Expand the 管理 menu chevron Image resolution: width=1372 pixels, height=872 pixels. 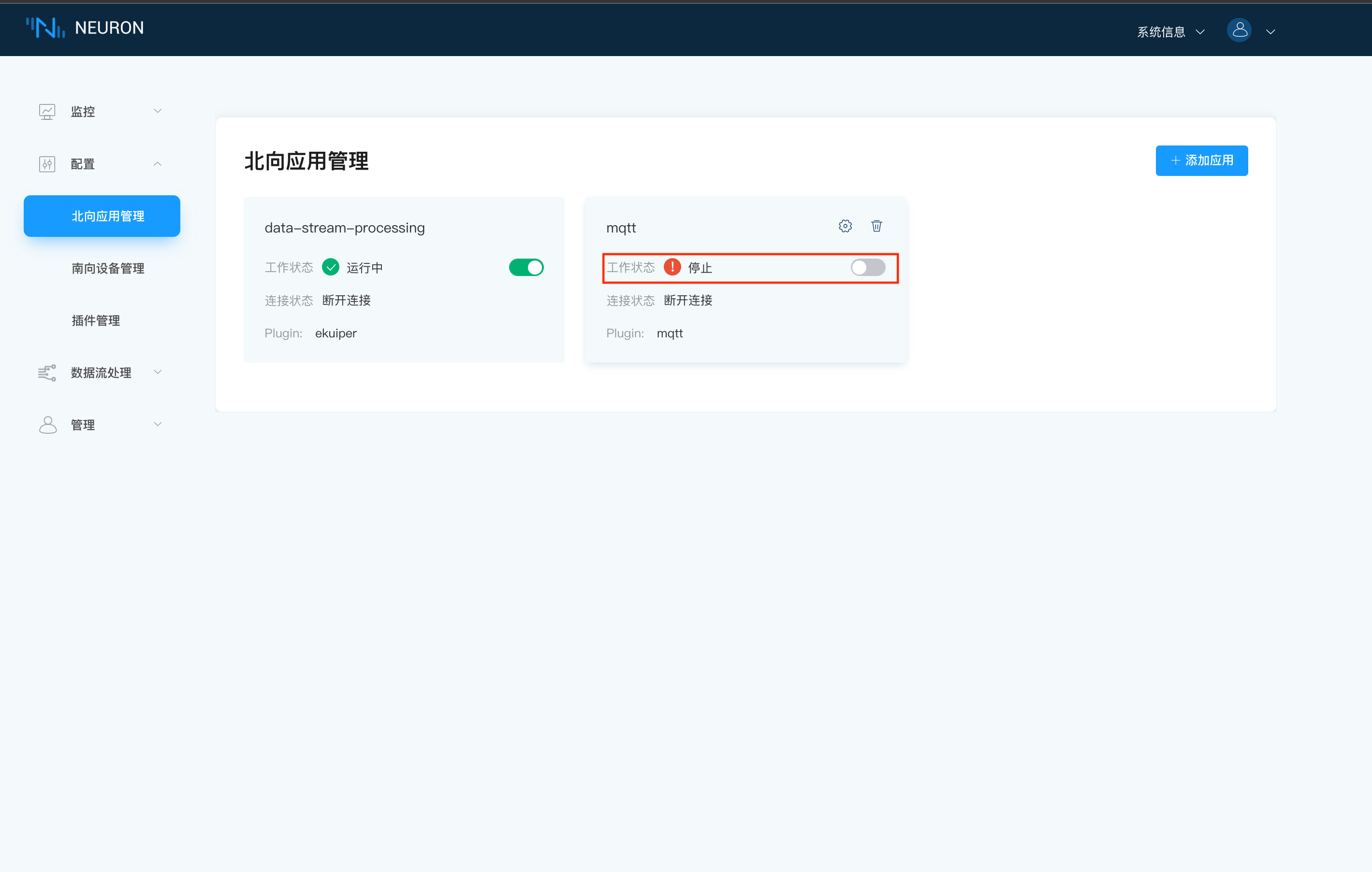(158, 424)
